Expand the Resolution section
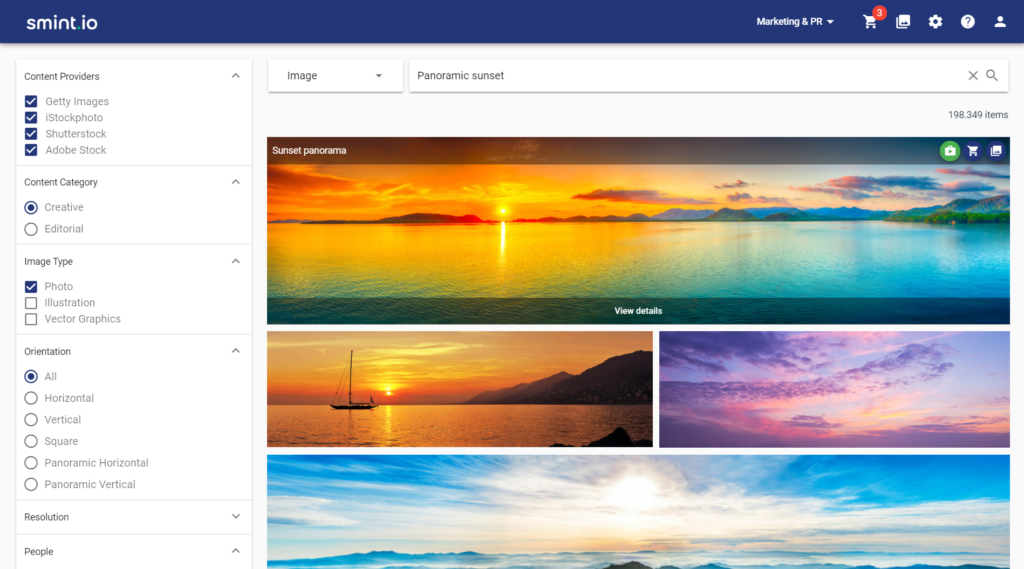 (x=236, y=517)
